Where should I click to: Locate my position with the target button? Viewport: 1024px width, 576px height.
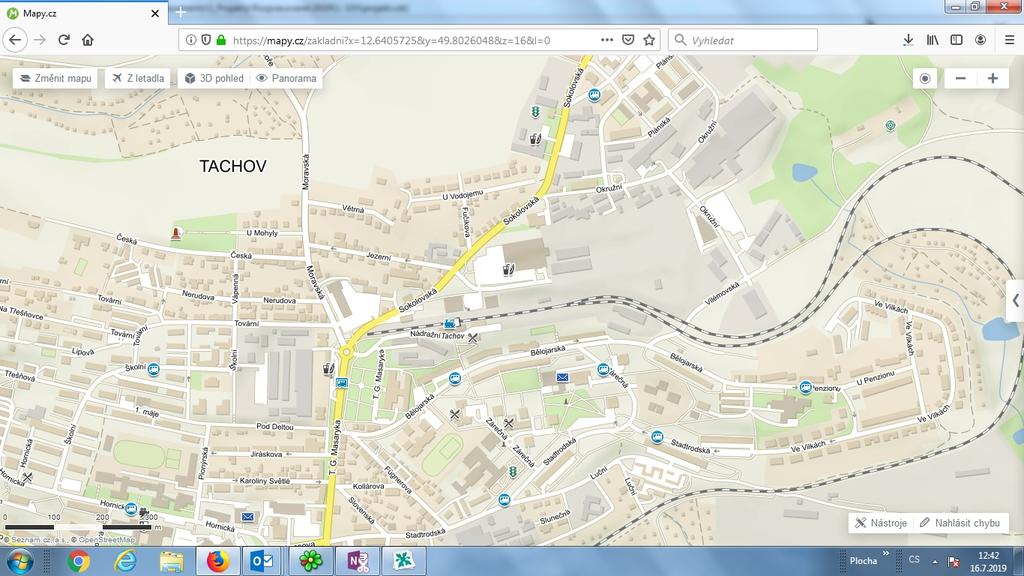tap(925, 78)
